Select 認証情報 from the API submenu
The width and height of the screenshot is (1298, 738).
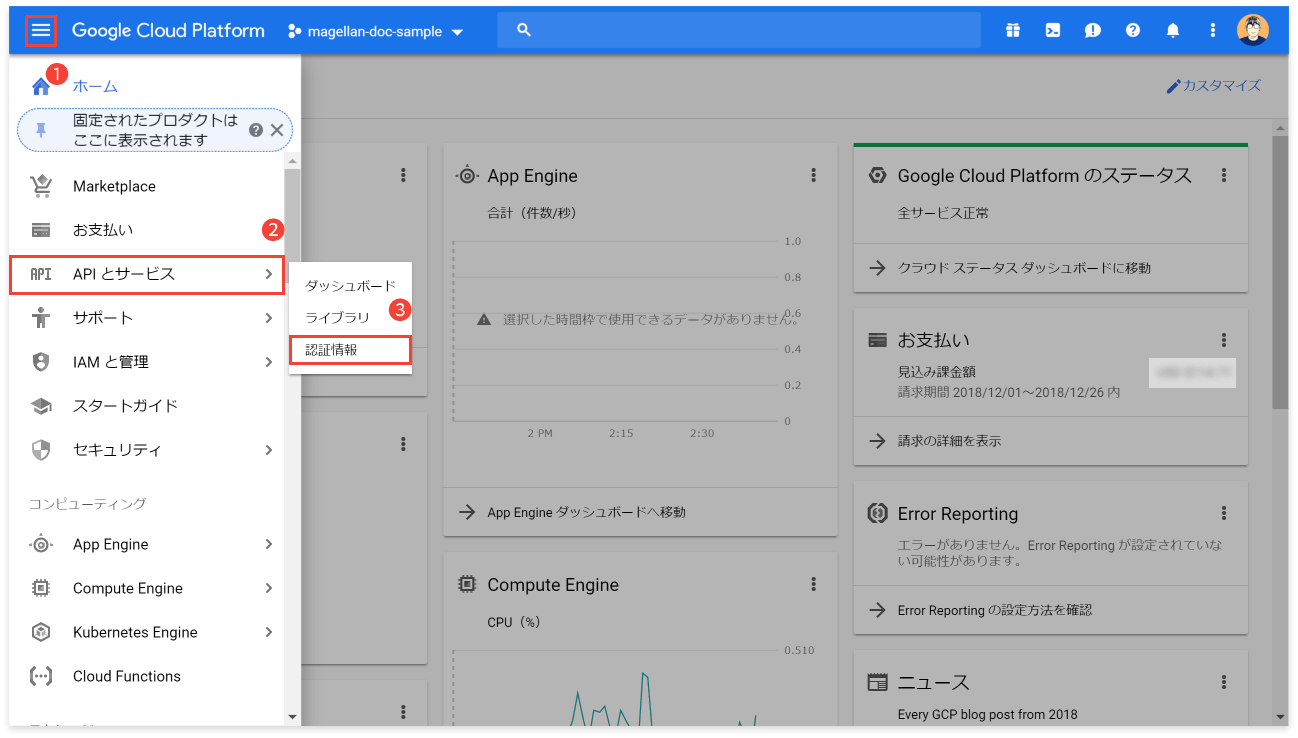pyautogui.click(x=350, y=350)
